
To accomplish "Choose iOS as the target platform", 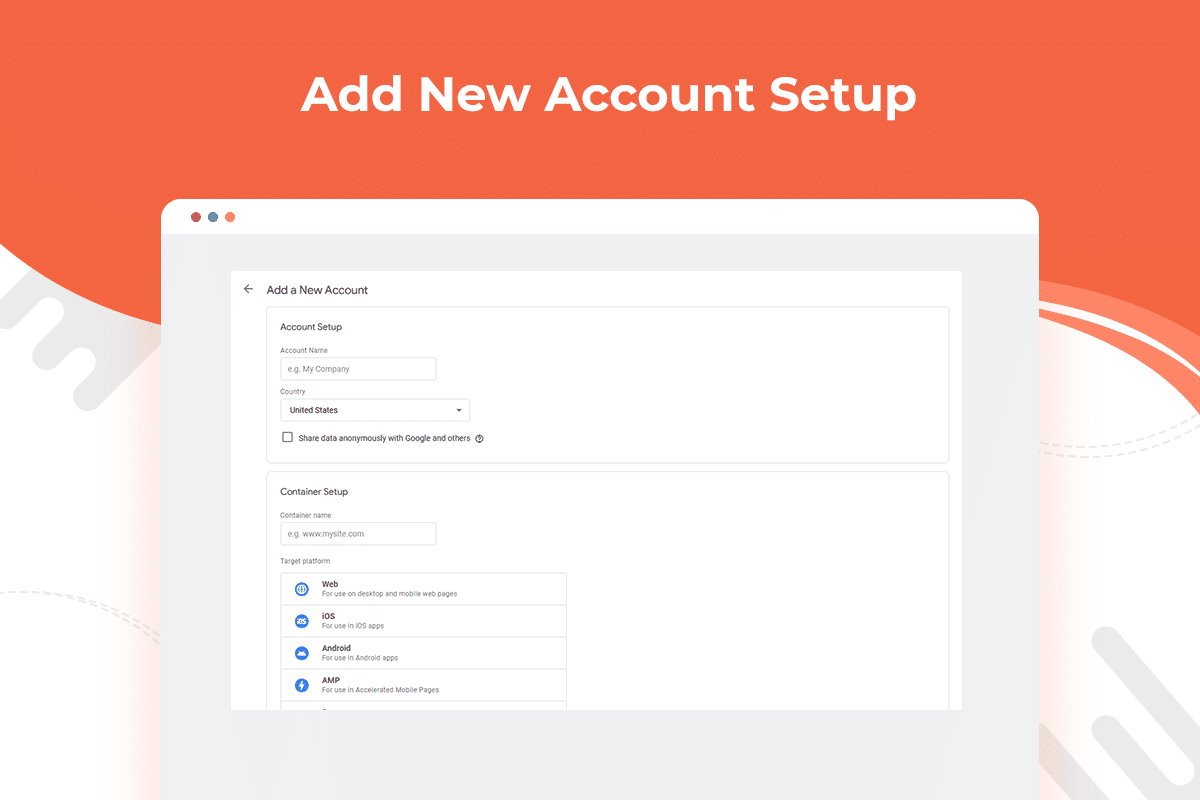I will point(423,620).
